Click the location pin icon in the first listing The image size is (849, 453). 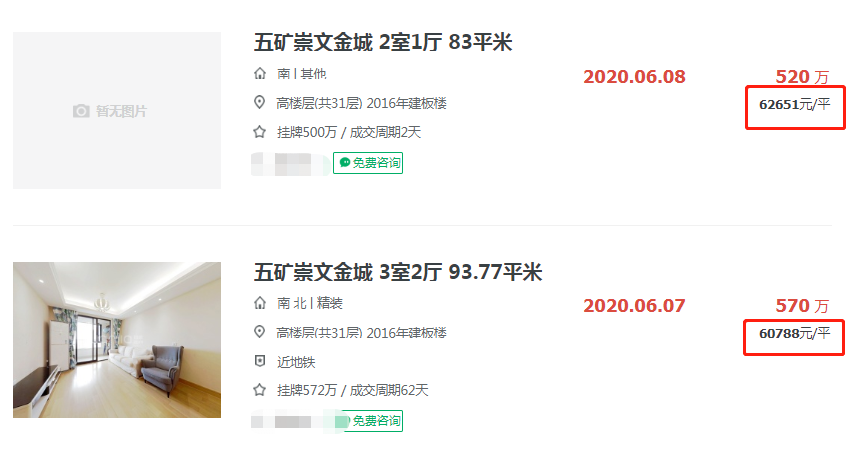click(260, 103)
